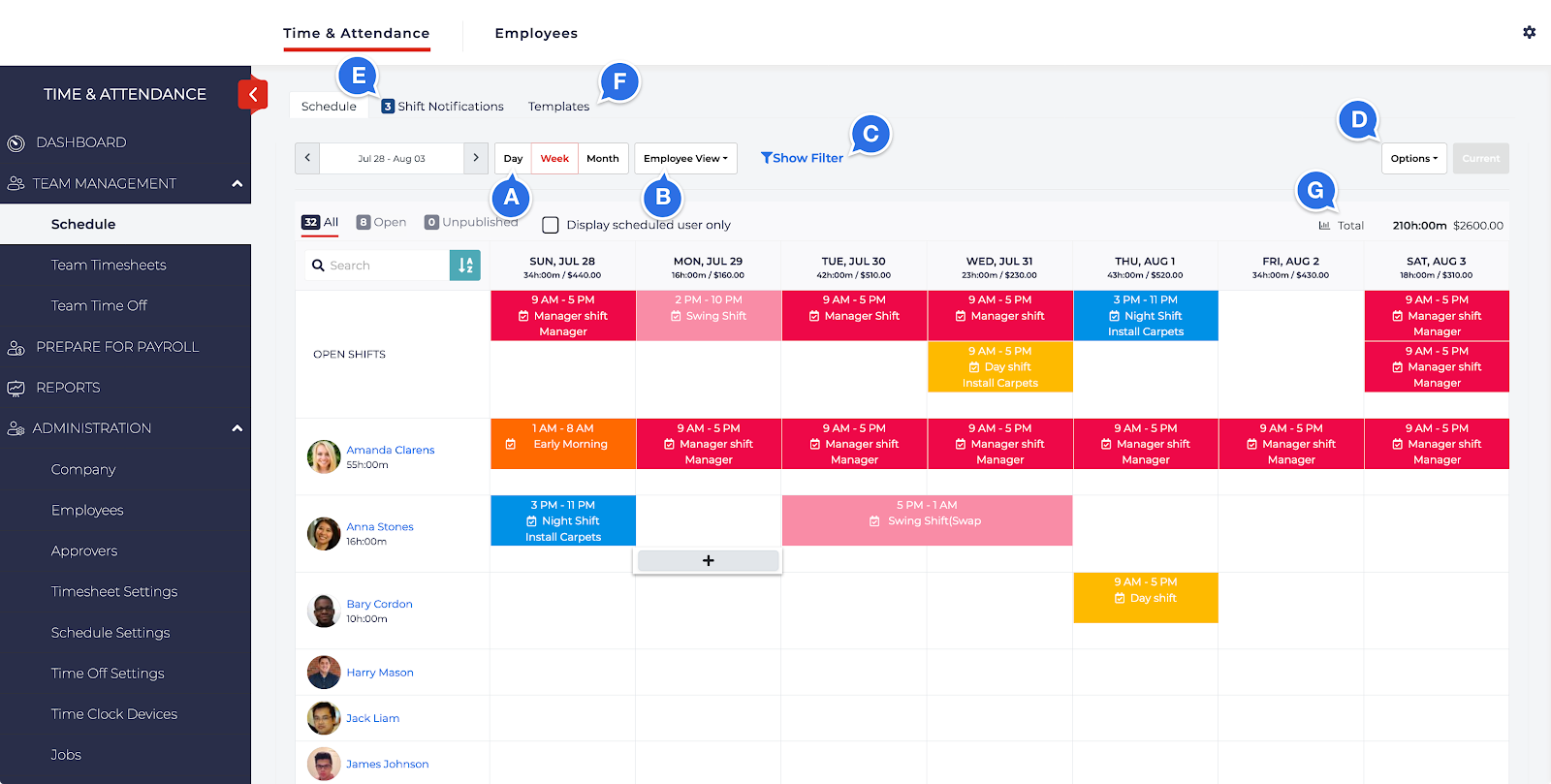
Task: Select the orange Early Morning shift block
Action: click(563, 444)
